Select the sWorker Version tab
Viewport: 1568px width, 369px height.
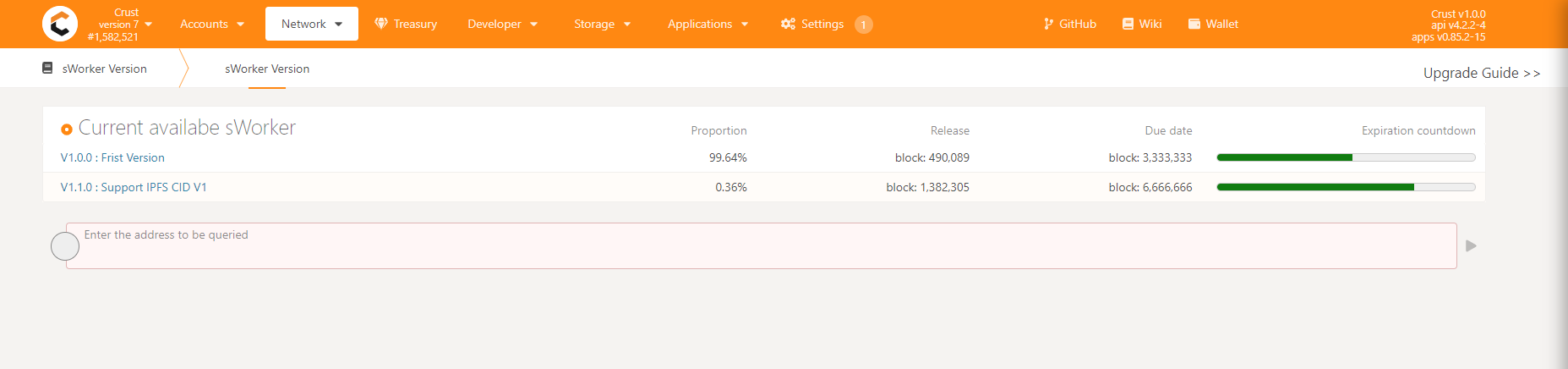pos(267,69)
